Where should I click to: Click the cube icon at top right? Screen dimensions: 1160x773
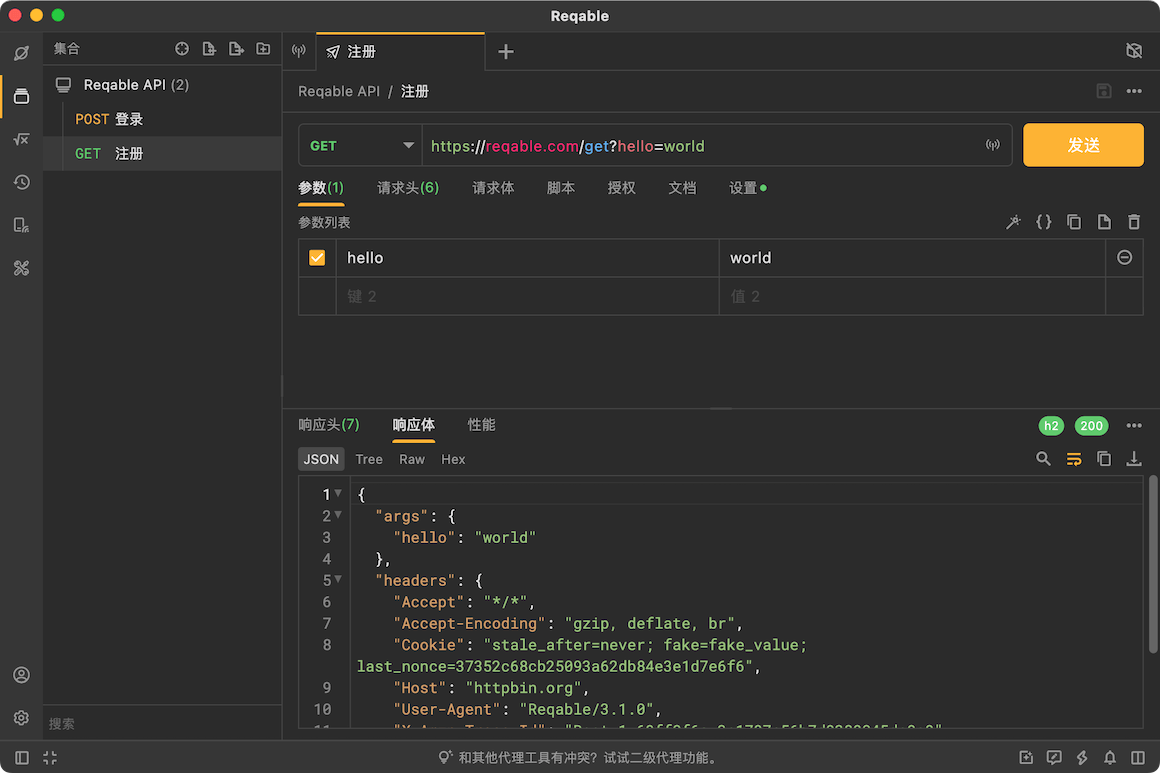click(x=1133, y=50)
